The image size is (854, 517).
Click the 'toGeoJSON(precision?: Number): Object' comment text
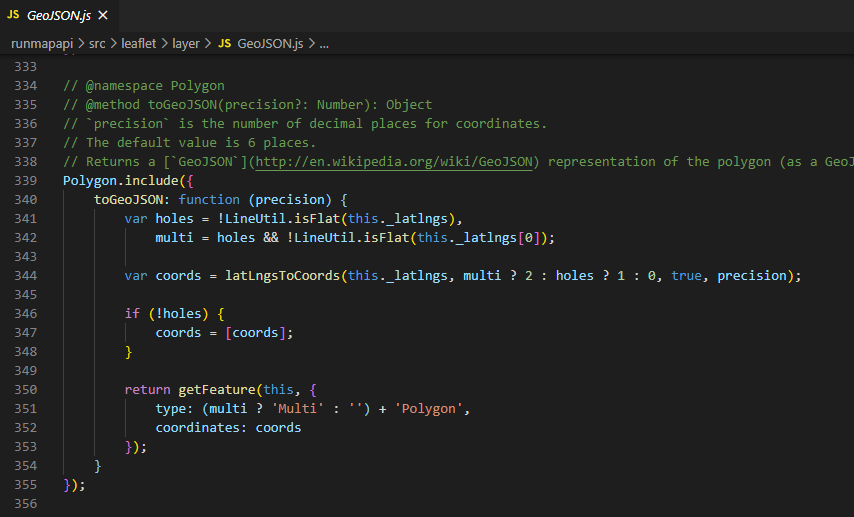point(290,105)
